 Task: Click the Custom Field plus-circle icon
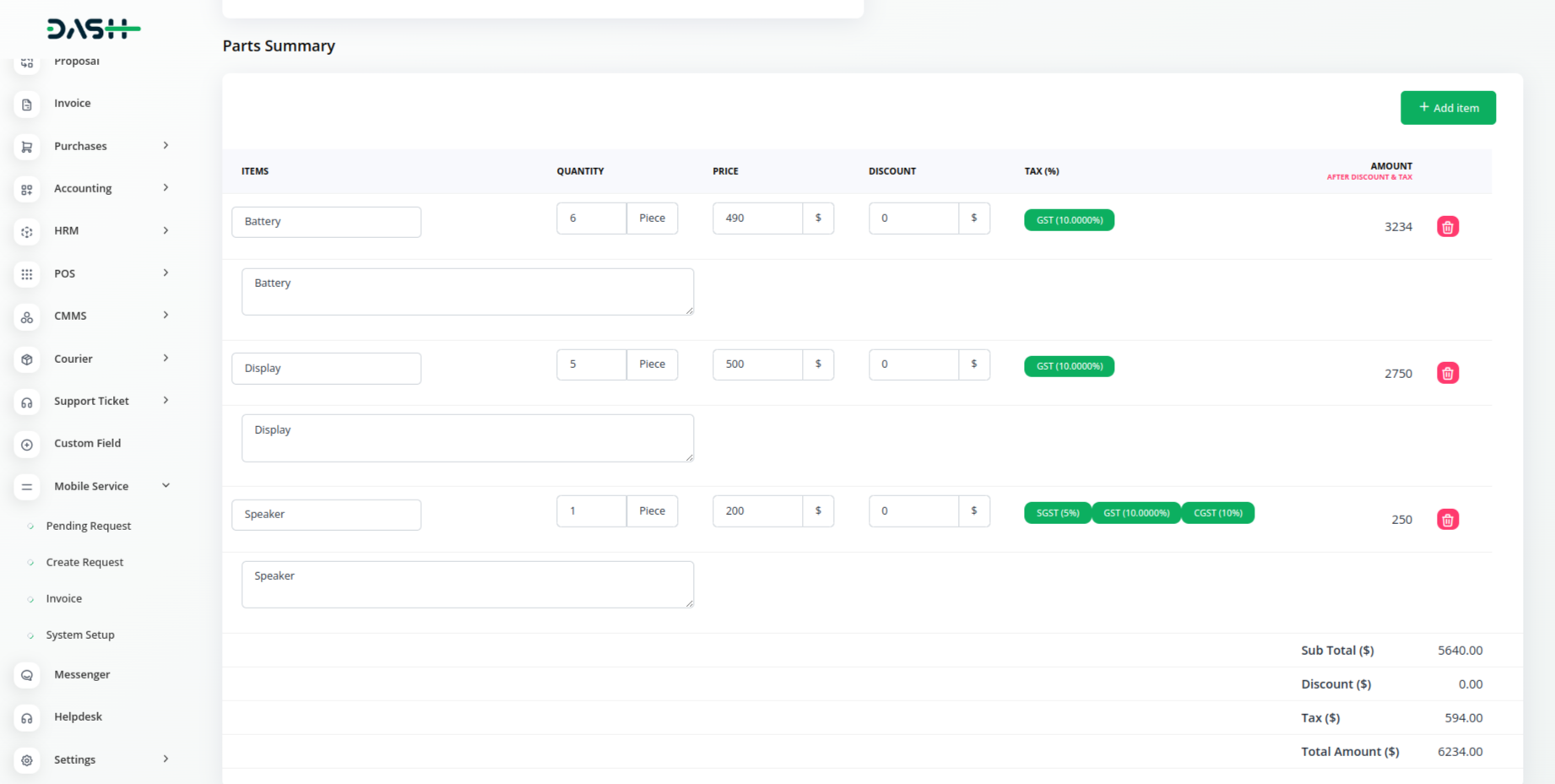[27, 444]
